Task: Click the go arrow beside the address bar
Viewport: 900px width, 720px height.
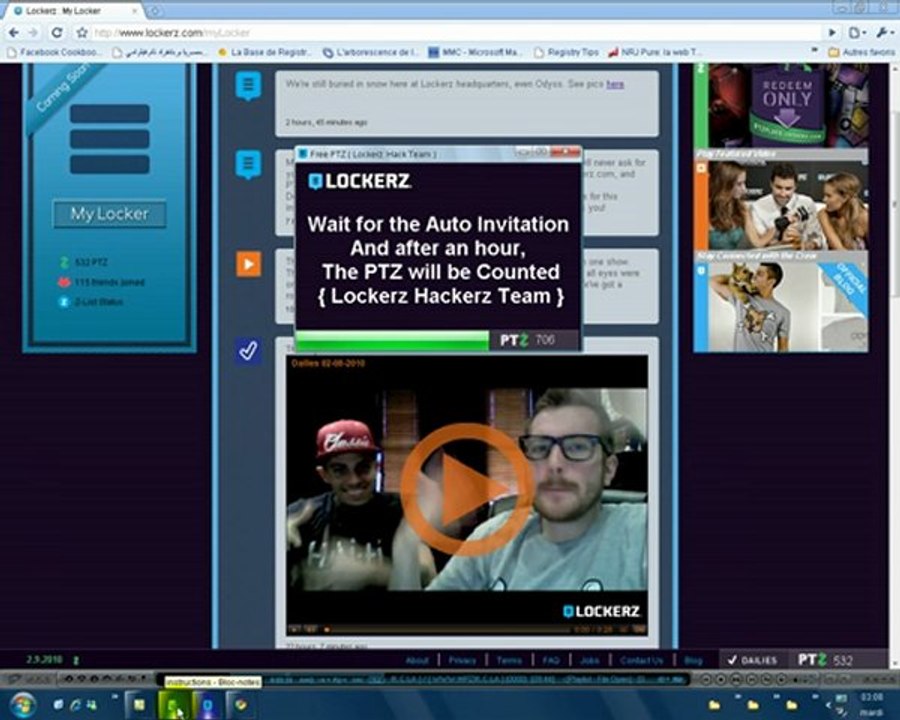Action: pos(832,33)
